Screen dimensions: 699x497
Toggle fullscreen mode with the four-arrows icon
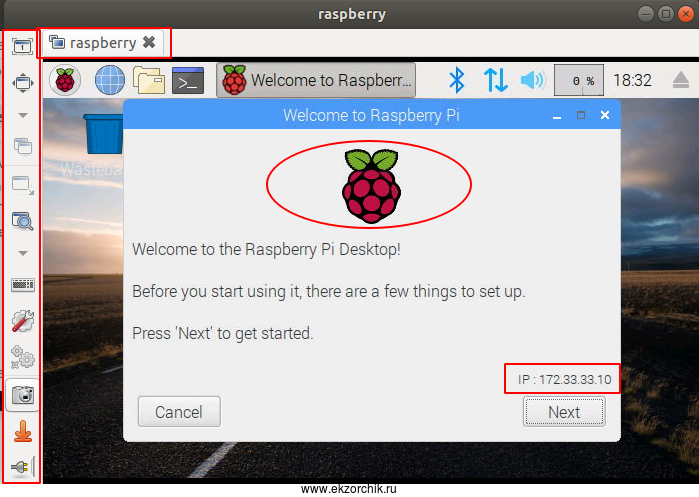tap(22, 83)
